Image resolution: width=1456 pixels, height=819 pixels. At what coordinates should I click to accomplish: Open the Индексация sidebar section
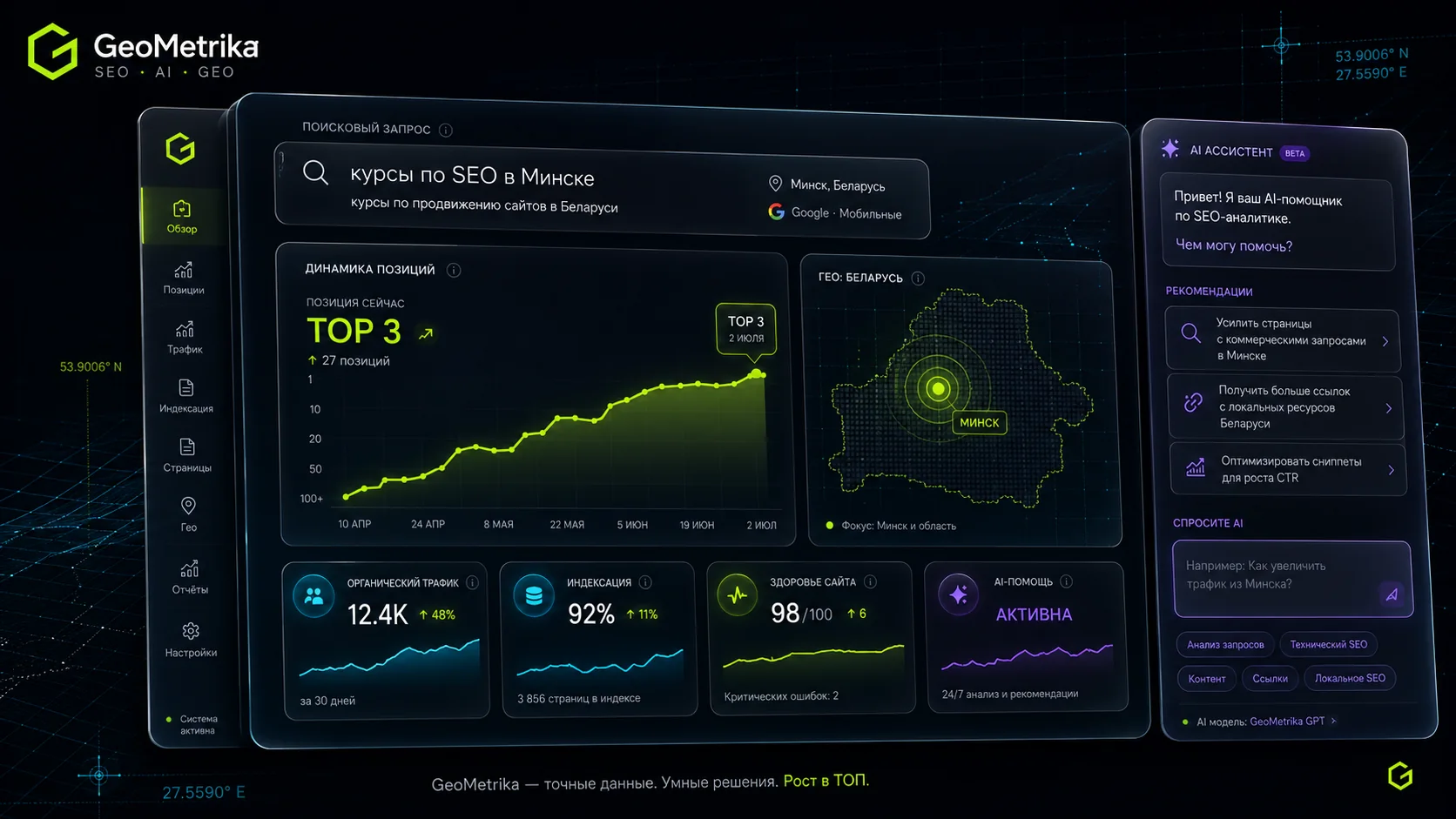point(186,396)
